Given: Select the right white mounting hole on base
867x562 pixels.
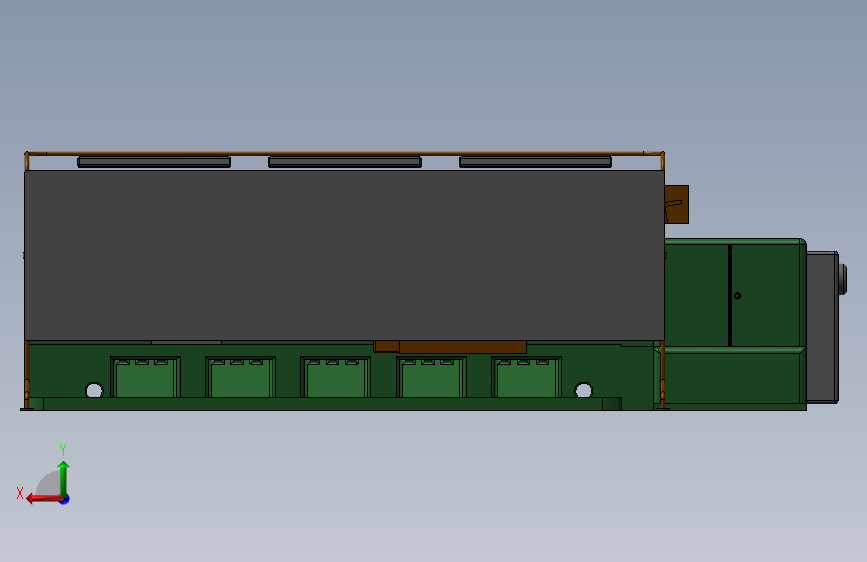Looking at the screenshot, I should (583, 390).
